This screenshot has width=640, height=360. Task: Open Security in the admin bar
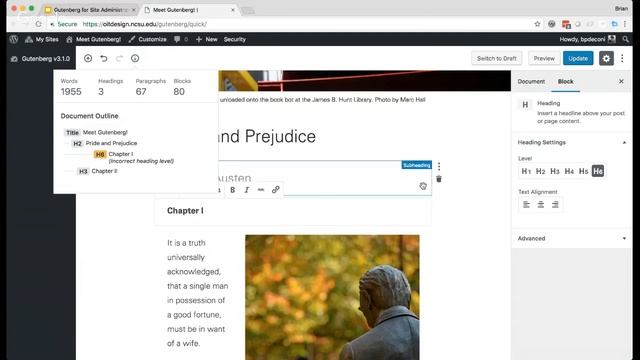[235, 39]
